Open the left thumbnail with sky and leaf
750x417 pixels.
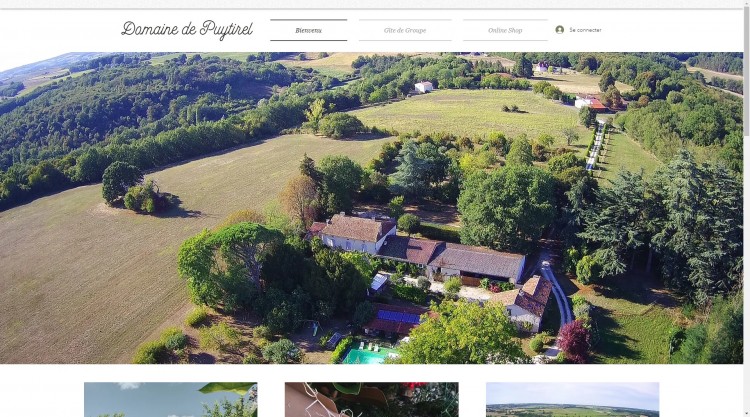tap(171, 399)
